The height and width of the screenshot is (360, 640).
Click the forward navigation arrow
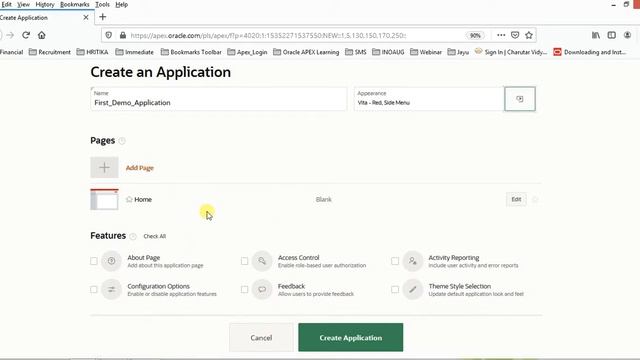(x=10, y=35)
